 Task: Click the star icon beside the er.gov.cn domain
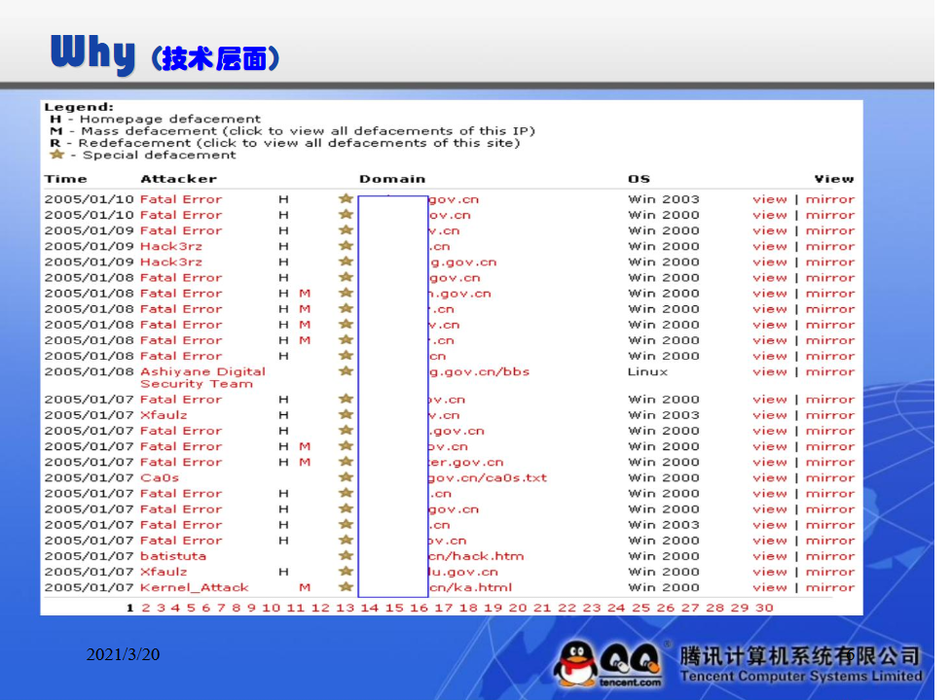pyautogui.click(x=346, y=462)
